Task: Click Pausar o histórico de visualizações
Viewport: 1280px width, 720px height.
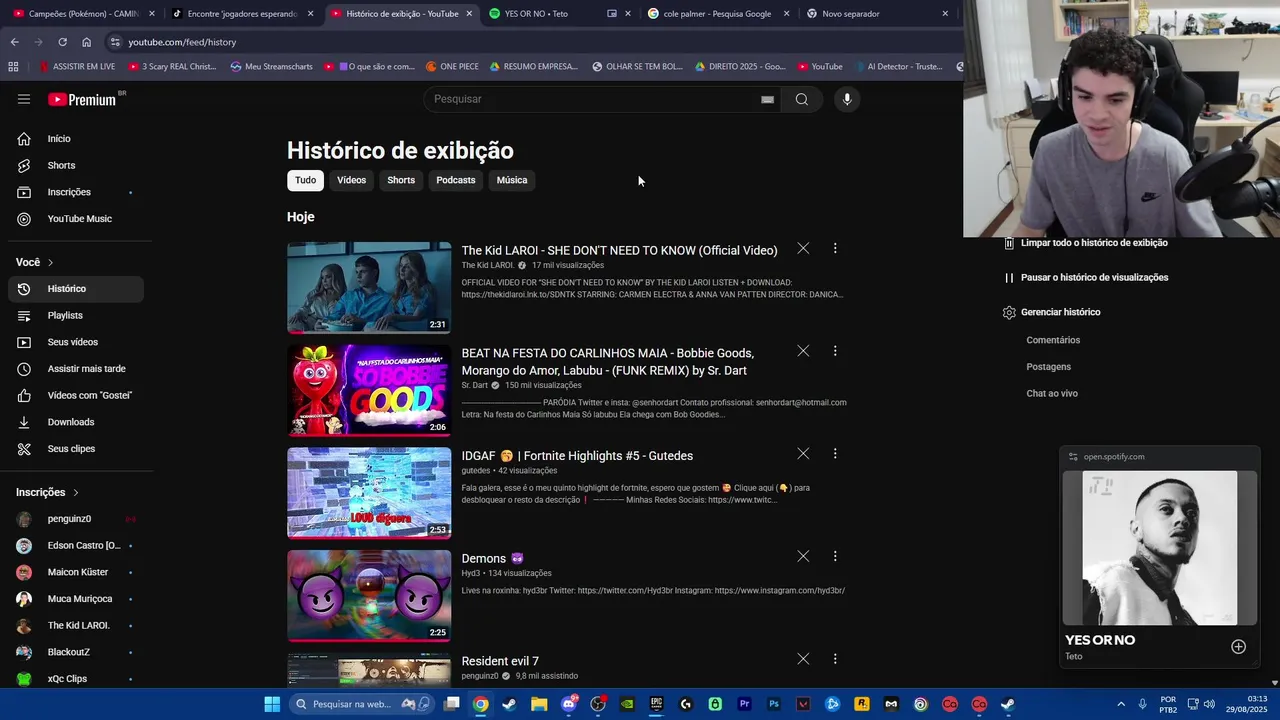Action: click(1085, 278)
